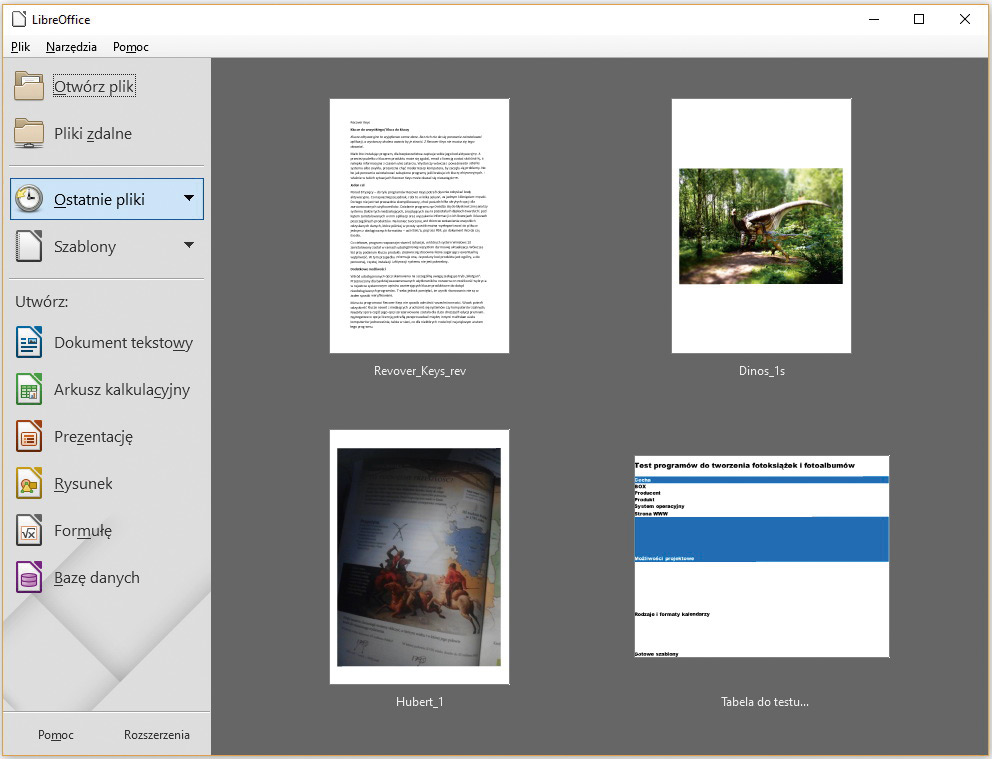
Task: Expand the Ostatnie pliki dropdown arrow
Action: coord(189,199)
